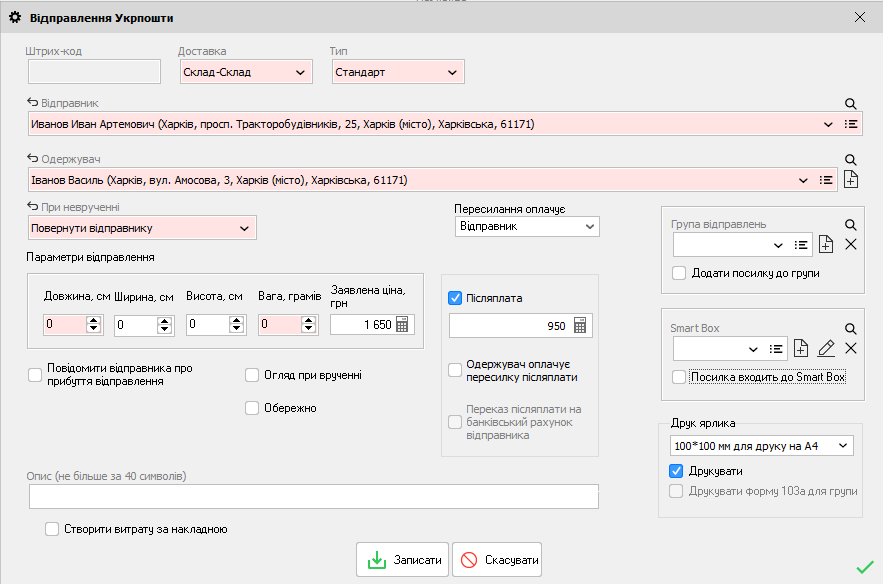
Task: Add new Smart Box with plus icon
Action: [x=800, y=348]
